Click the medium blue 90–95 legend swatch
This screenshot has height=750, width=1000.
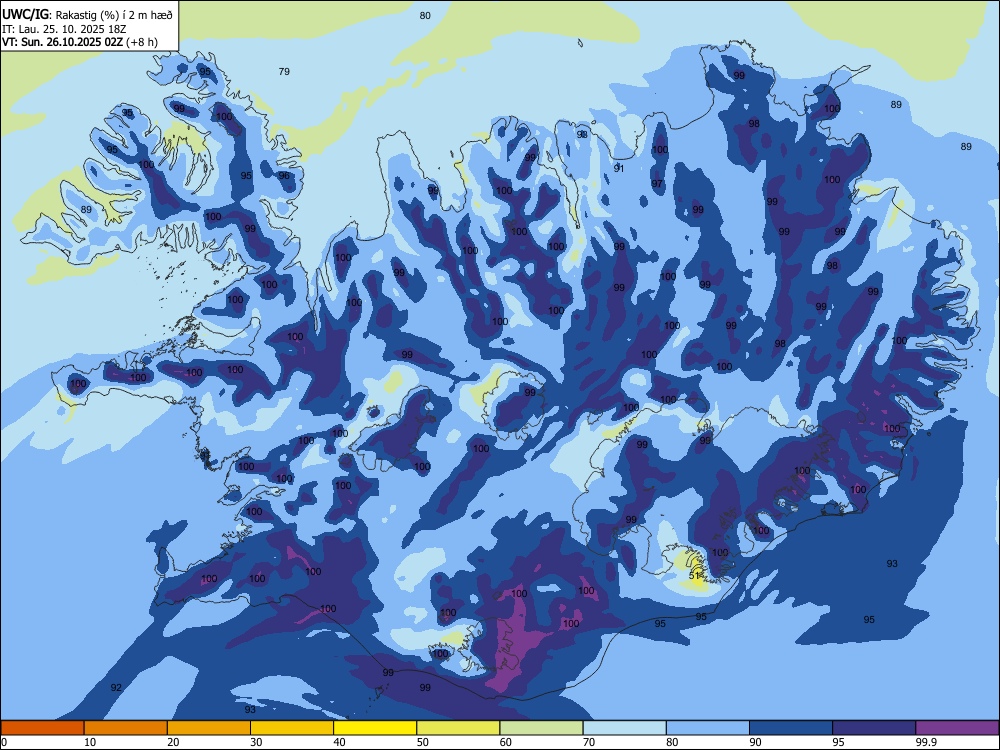(x=791, y=728)
